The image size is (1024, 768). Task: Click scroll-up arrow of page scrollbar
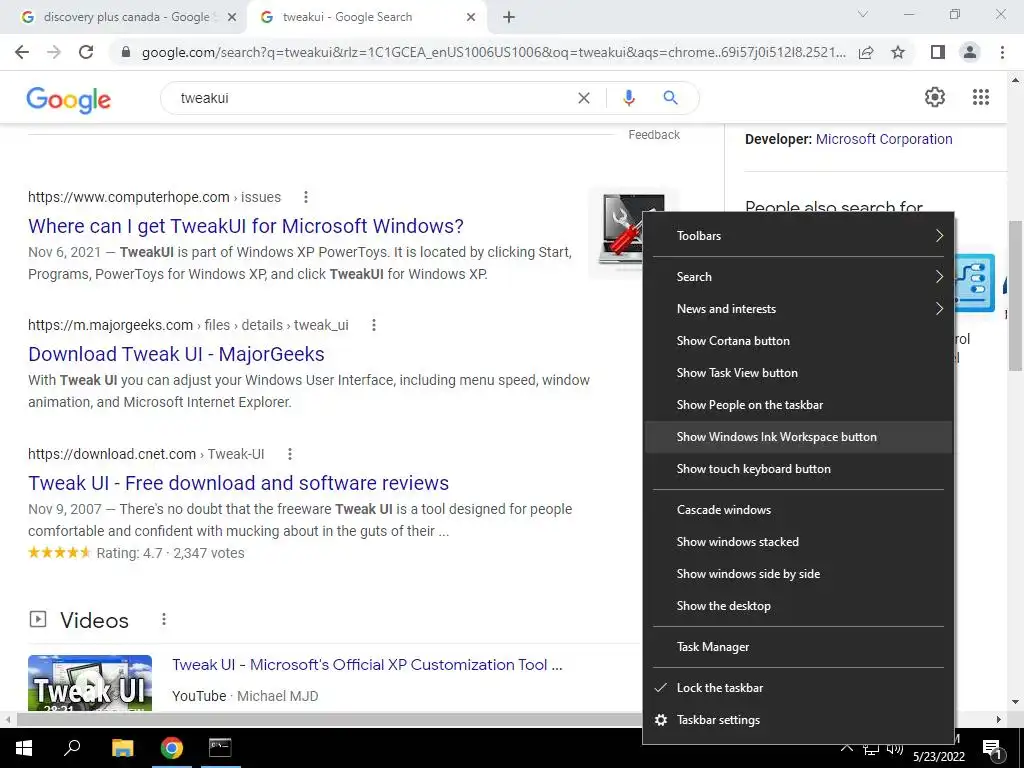1015,80
